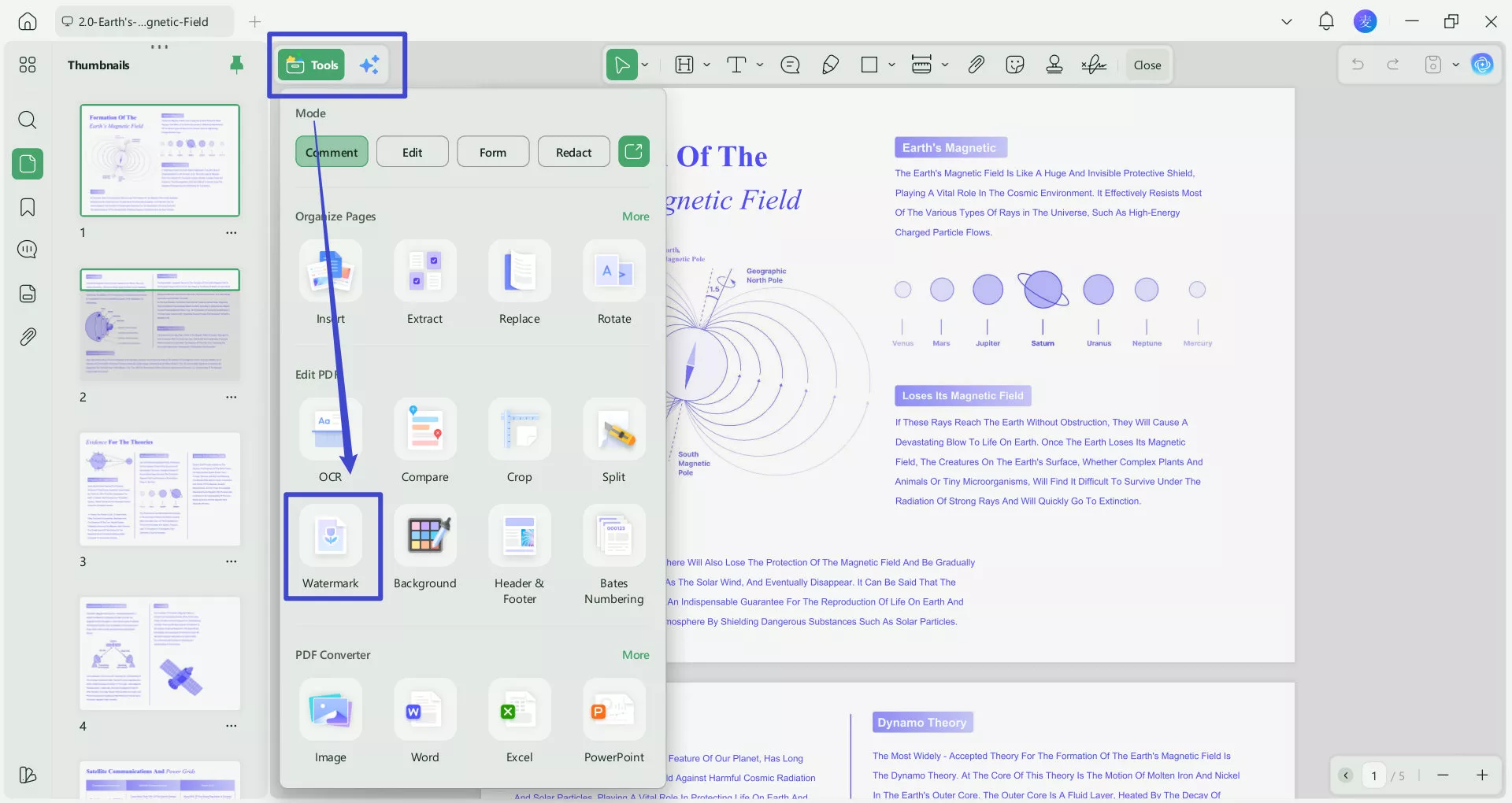Expand the shape tool dropdown

click(891, 65)
